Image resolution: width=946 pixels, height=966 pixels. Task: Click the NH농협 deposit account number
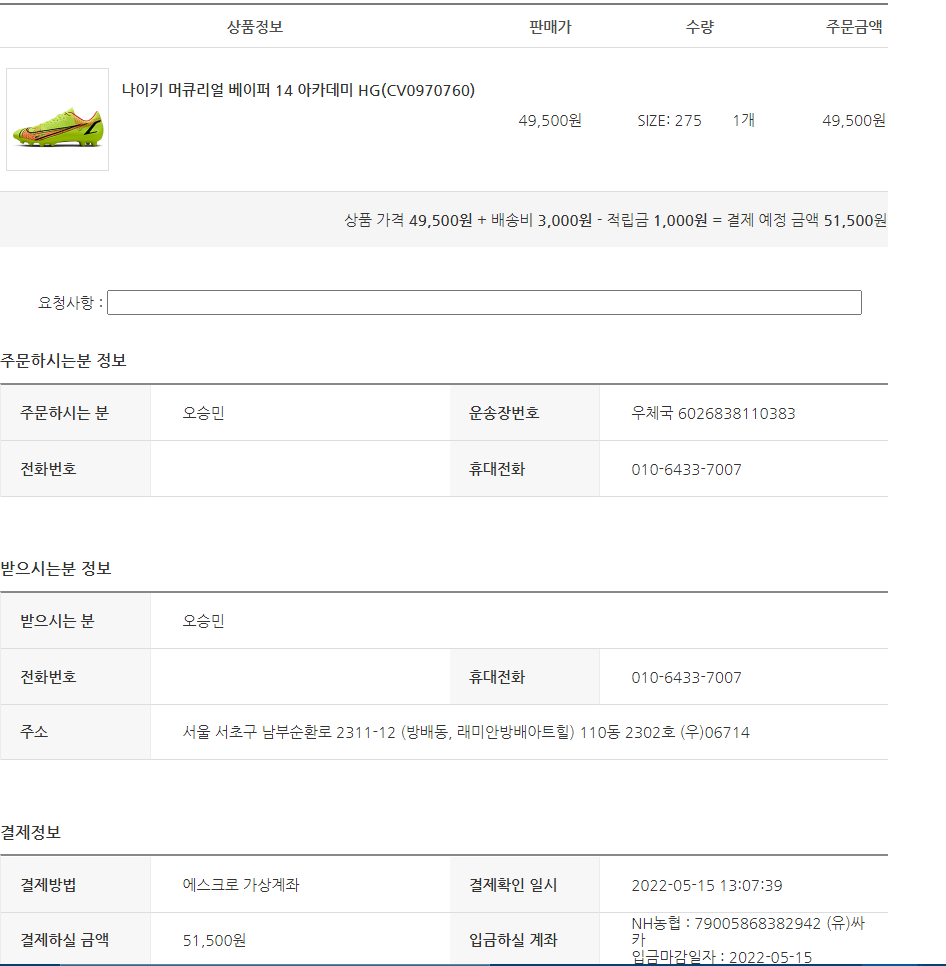758,923
